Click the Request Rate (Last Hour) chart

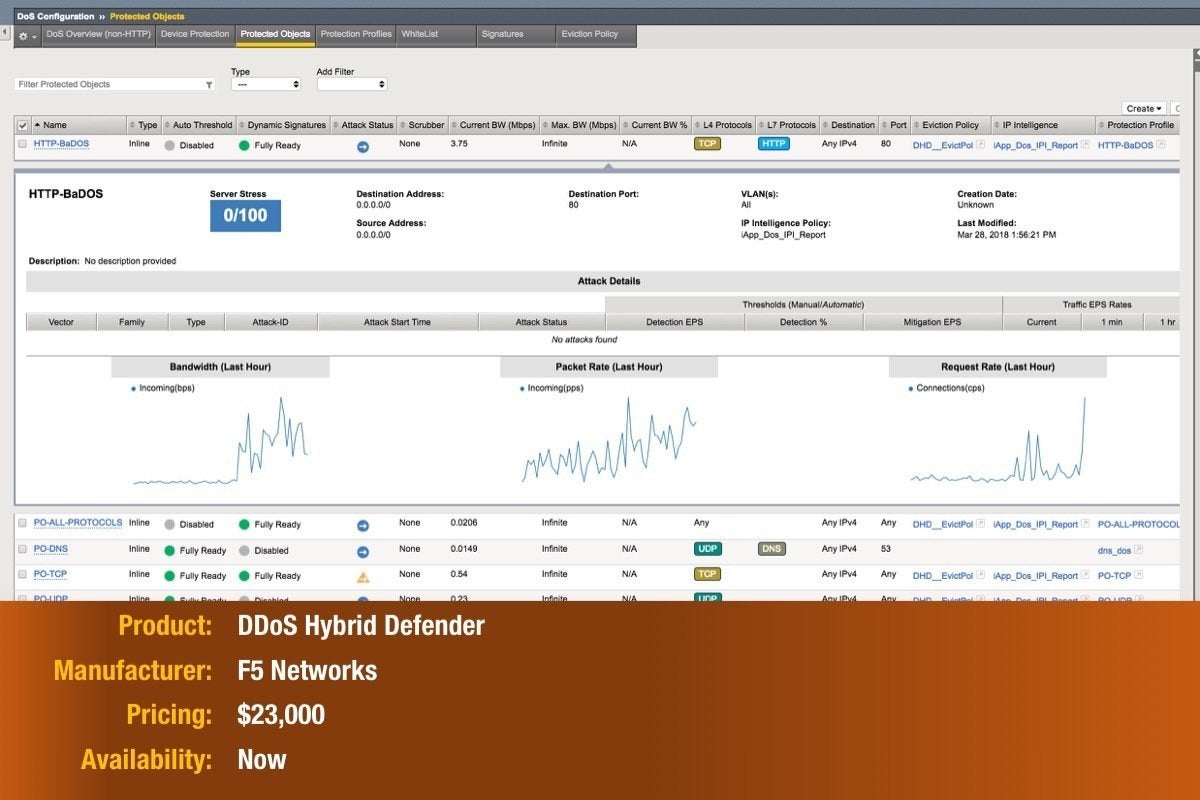998,439
